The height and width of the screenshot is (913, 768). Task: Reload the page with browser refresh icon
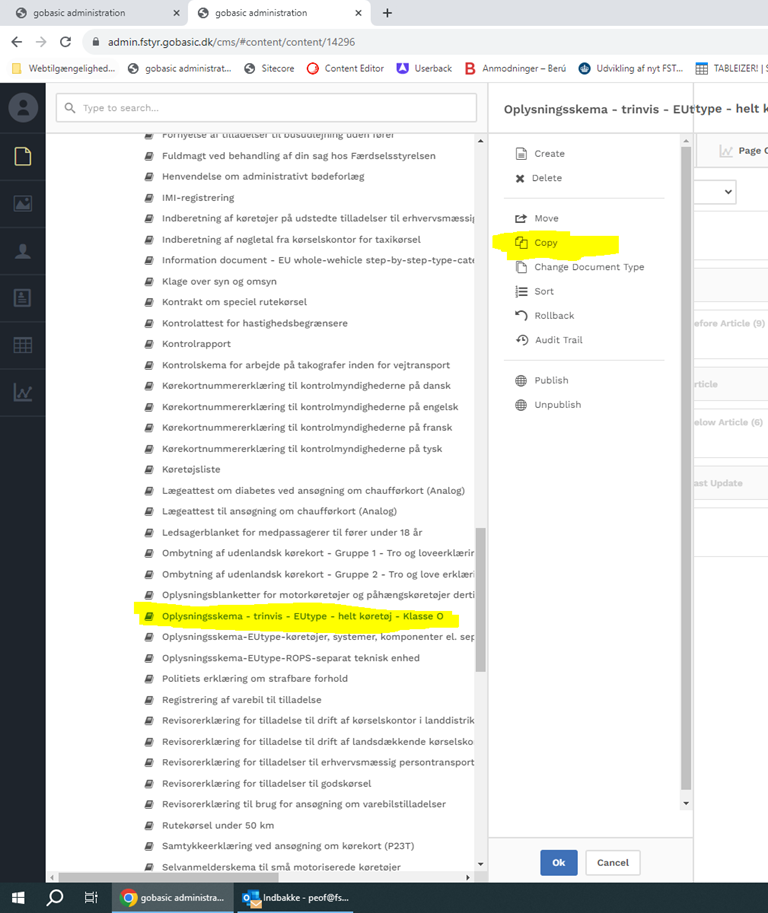point(66,42)
